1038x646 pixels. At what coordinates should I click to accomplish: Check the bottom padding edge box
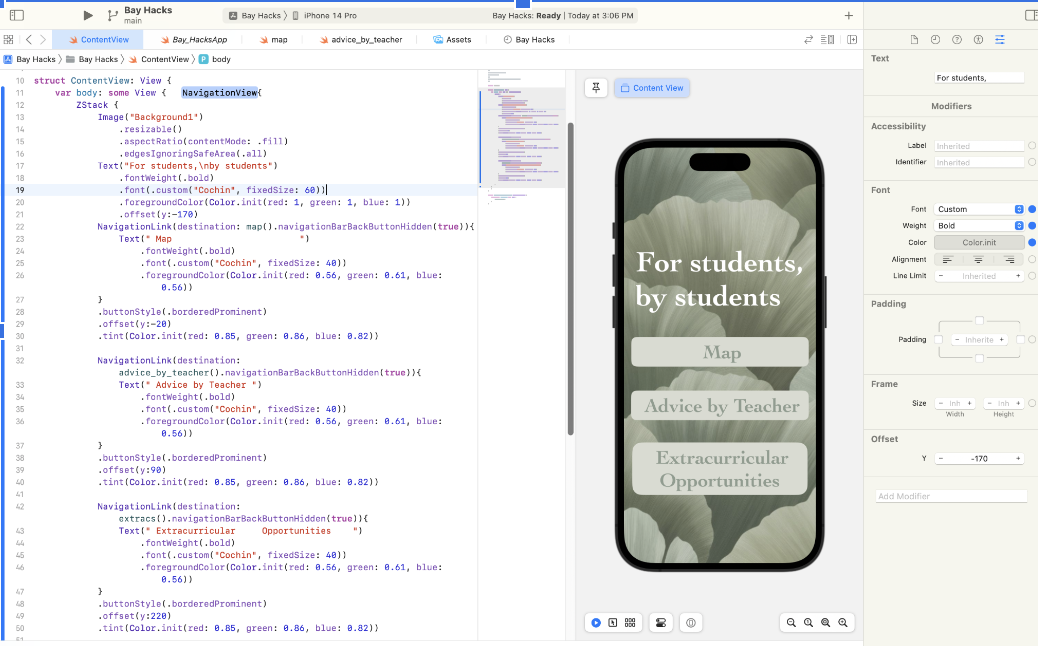pos(979,358)
